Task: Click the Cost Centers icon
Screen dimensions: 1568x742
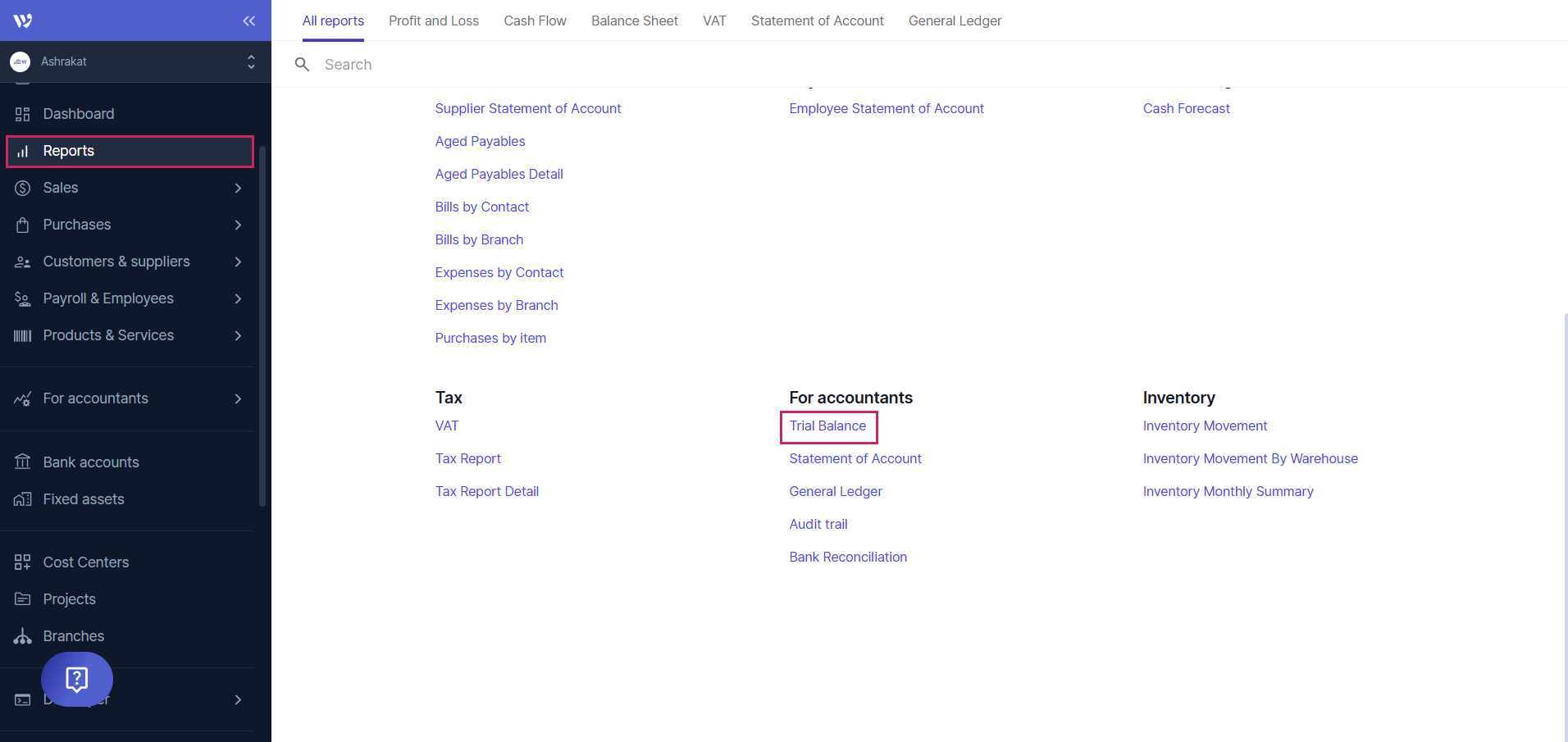Action: click(x=22, y=562)
